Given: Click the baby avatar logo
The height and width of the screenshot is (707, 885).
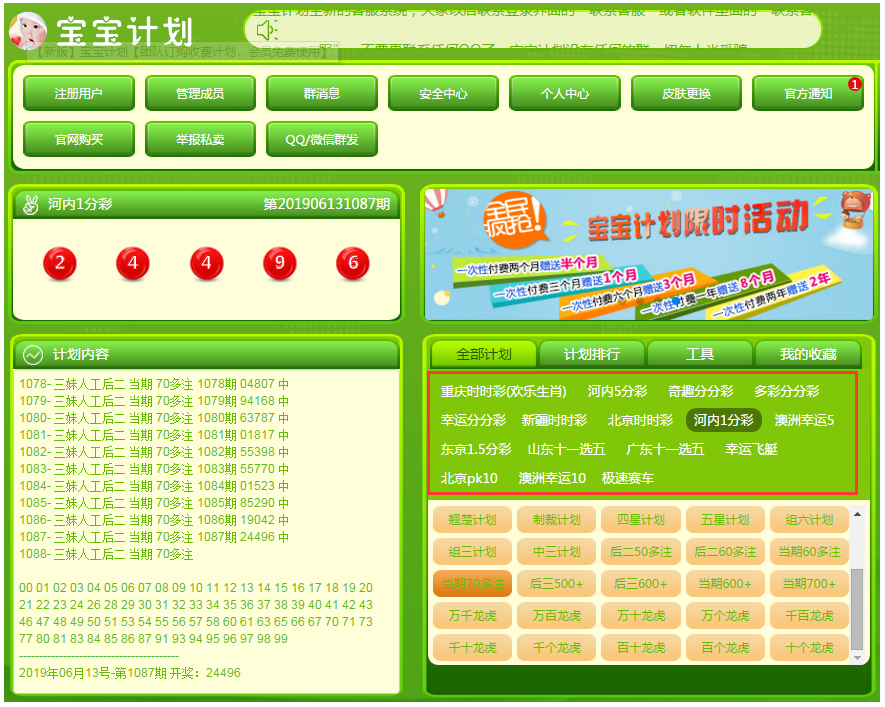Looking at the screenshot, I should (x=27, y=30).
